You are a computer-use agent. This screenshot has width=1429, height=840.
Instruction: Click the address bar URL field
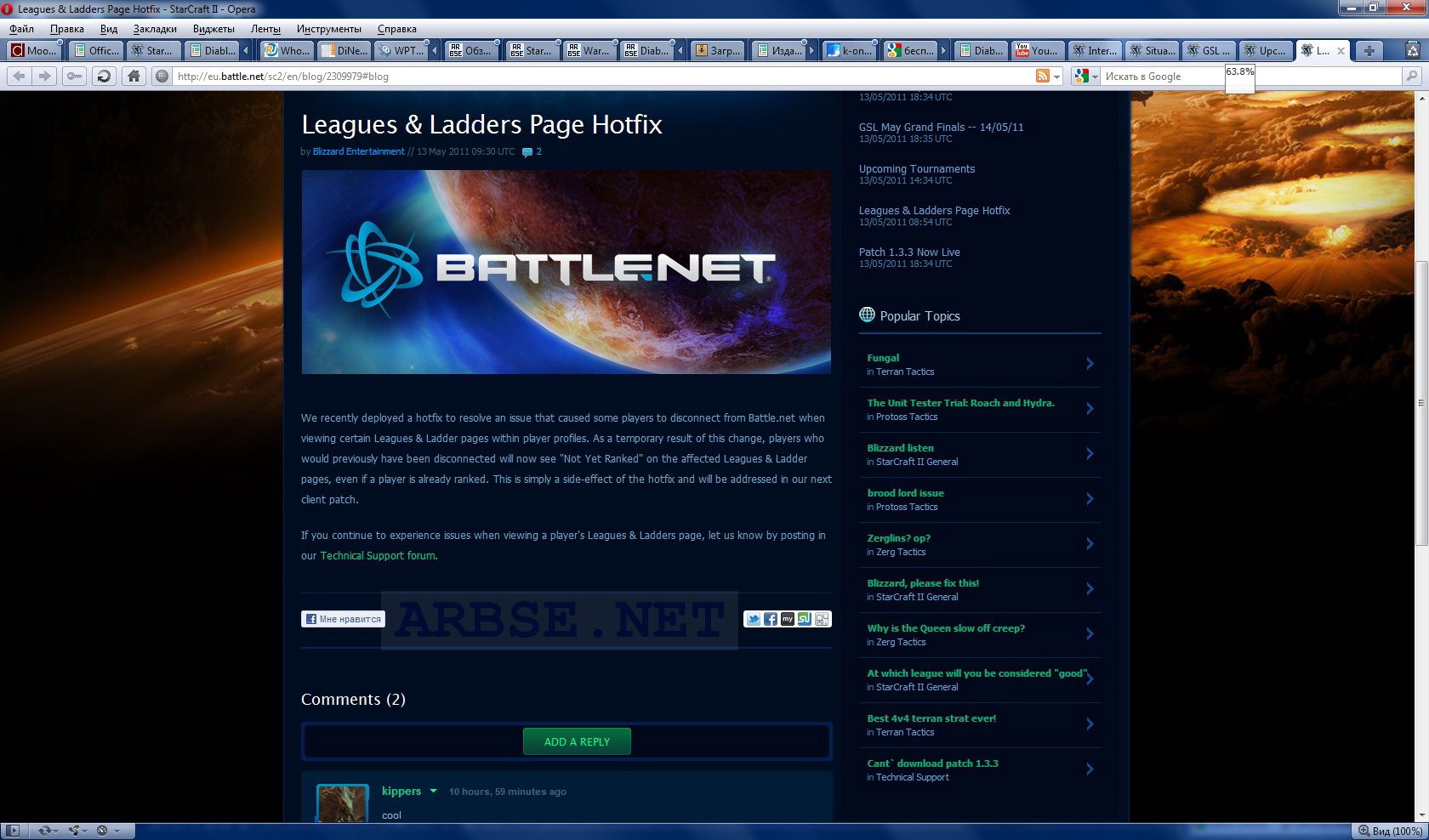pos(602,76)
